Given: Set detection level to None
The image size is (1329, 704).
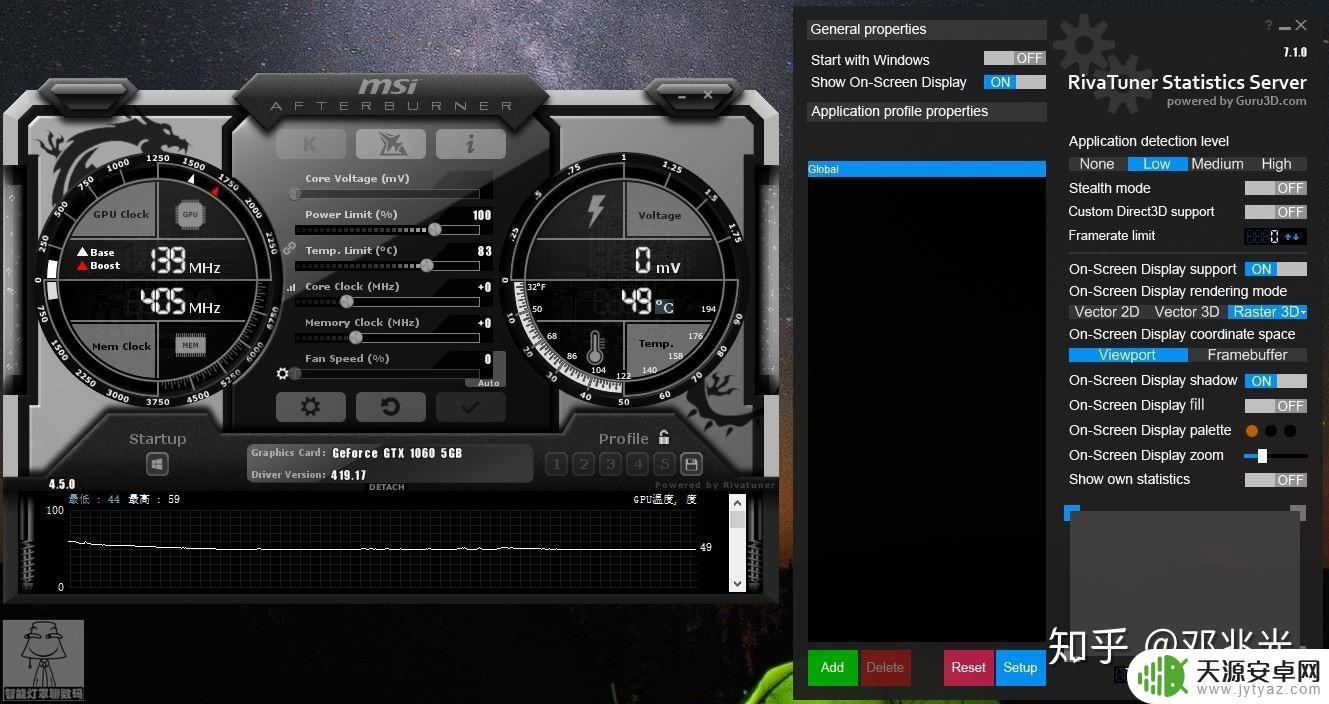Looking at the screenshot, I should click(1097, 164).
